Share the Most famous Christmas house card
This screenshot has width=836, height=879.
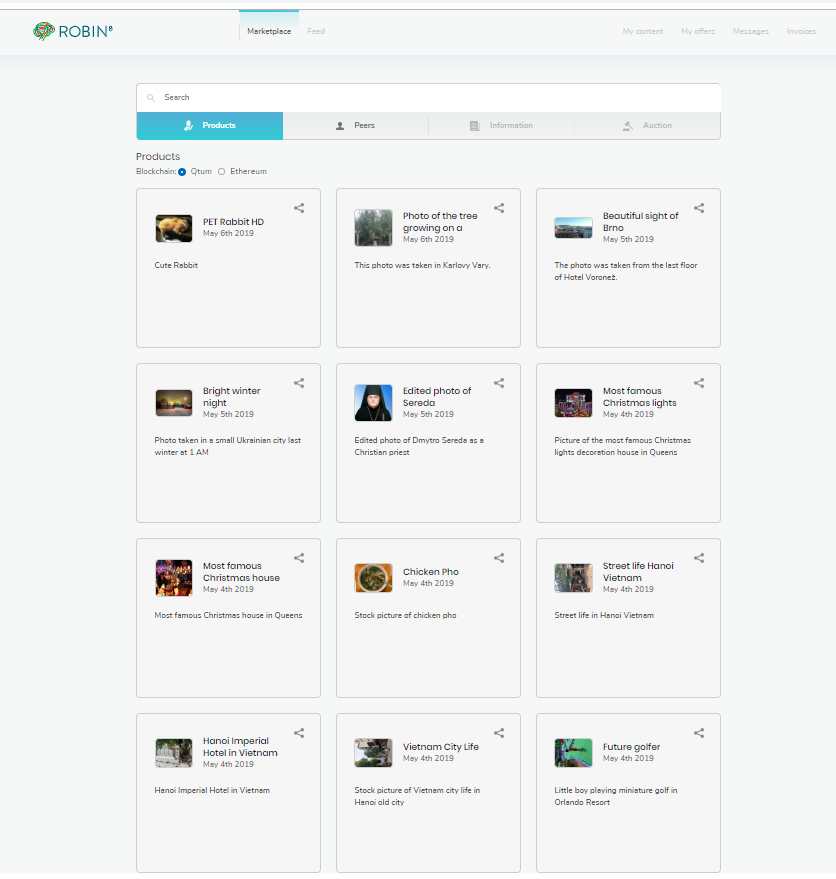click(x=299, y=558)
